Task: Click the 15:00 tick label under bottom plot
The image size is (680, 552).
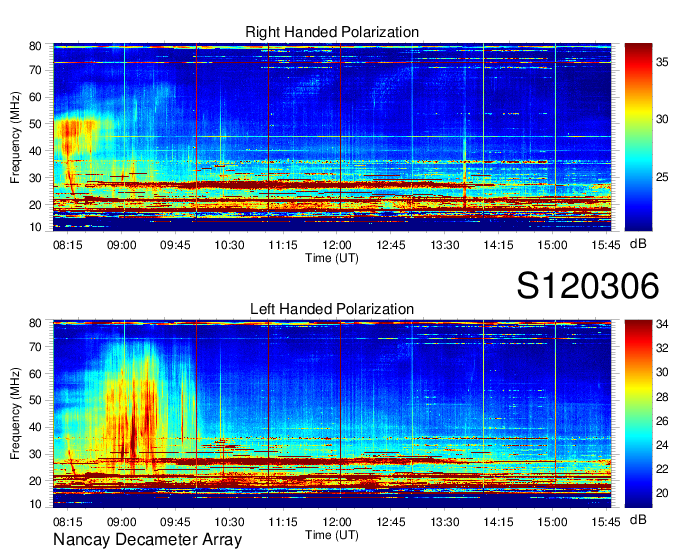Action: 552,523
